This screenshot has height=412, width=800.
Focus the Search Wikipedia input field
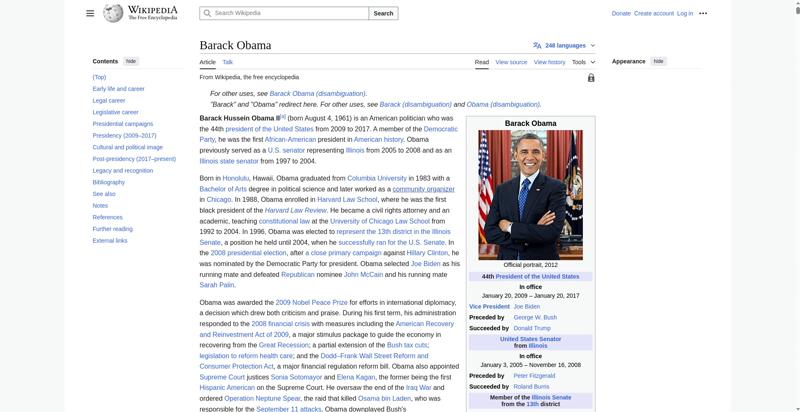pos(284,13)
